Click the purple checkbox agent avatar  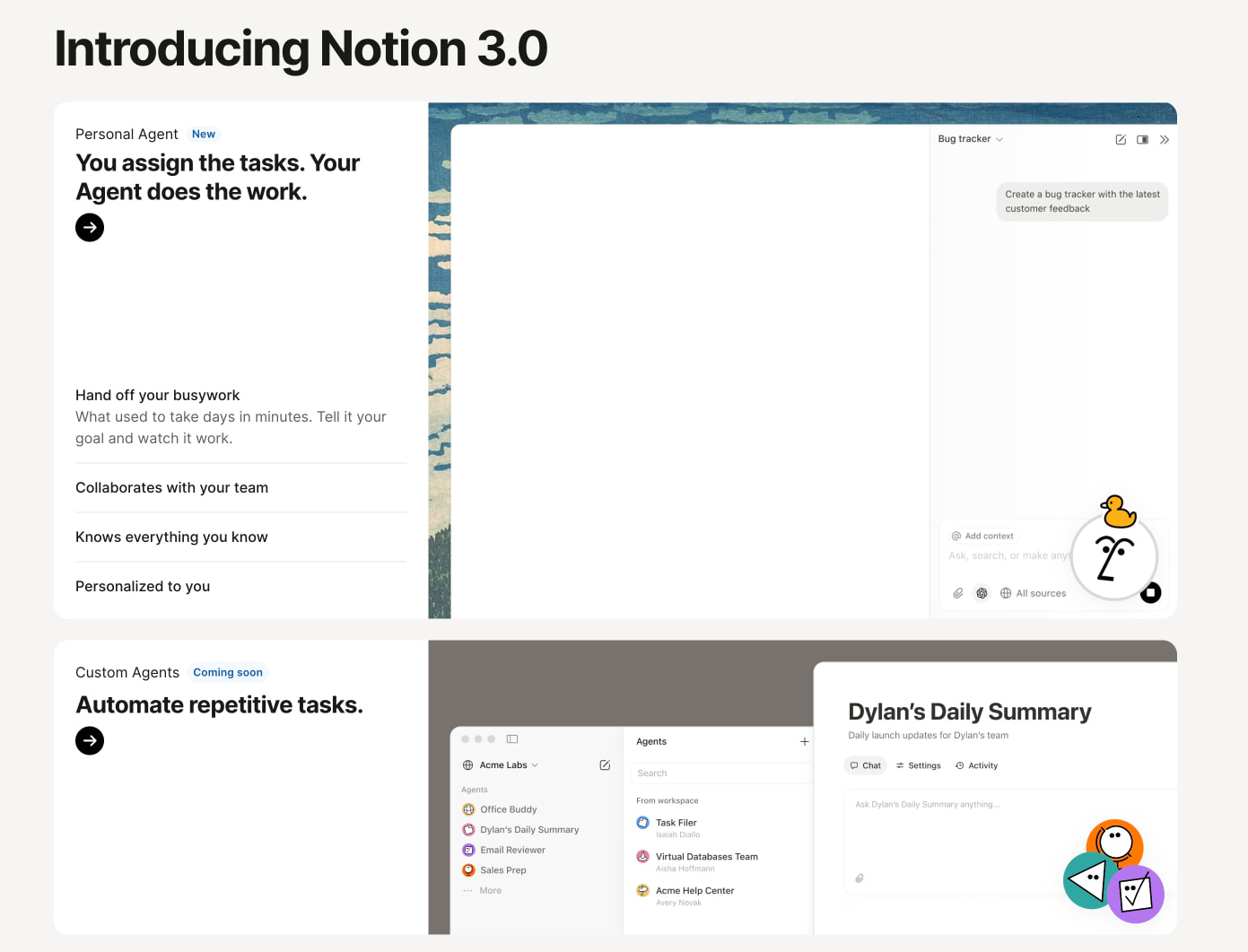tap(1136, 895)
